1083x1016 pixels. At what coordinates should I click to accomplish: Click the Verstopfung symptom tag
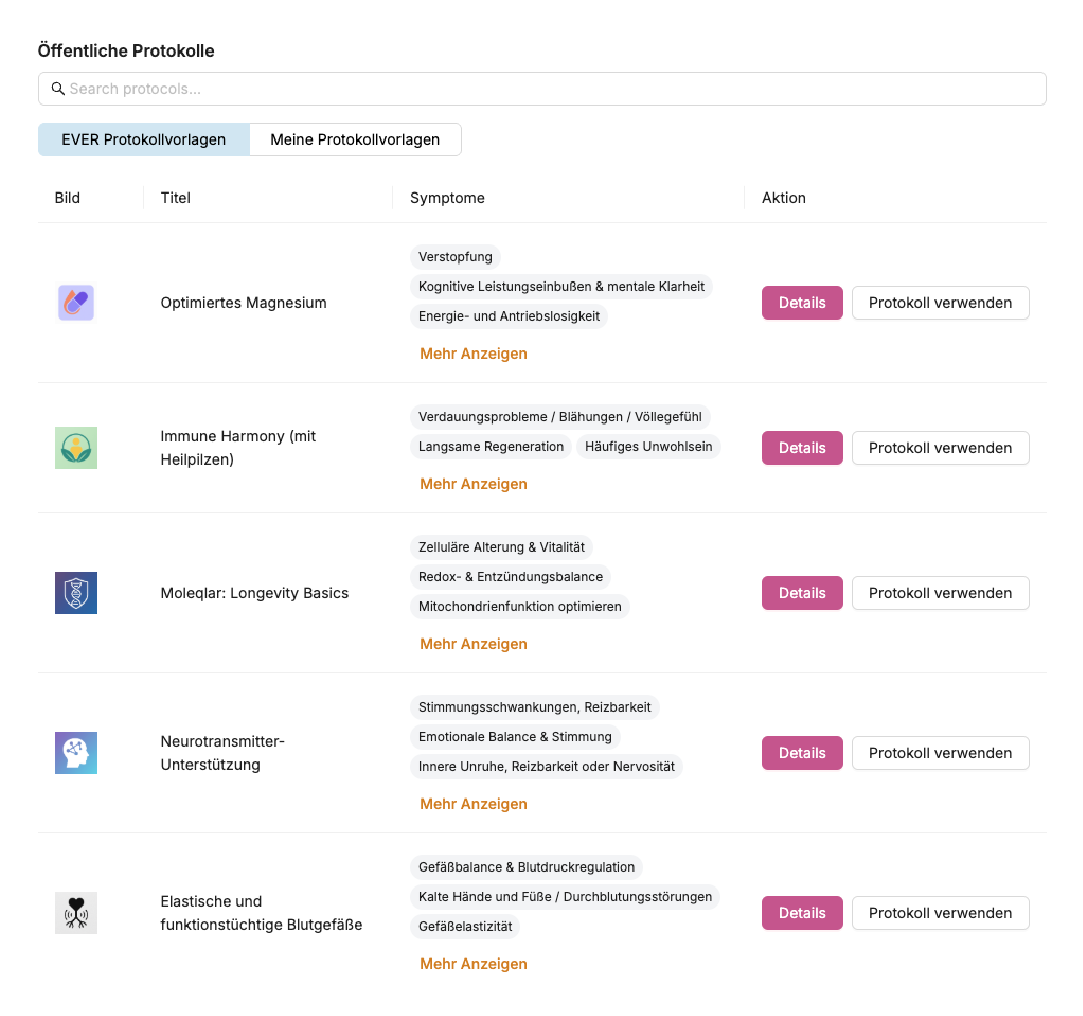coord(456,257)
